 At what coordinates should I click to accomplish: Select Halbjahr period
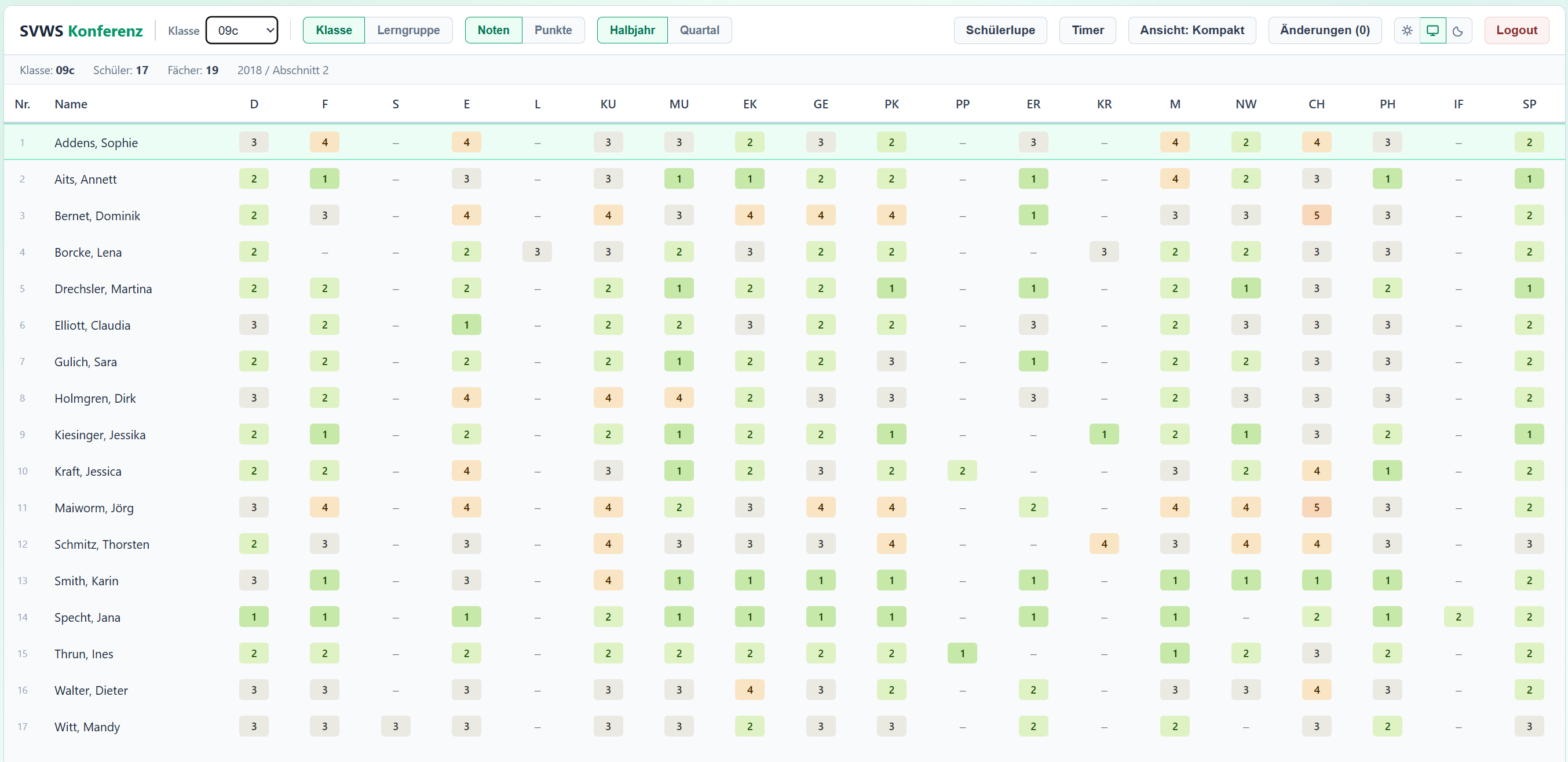(x=632, y=31)
